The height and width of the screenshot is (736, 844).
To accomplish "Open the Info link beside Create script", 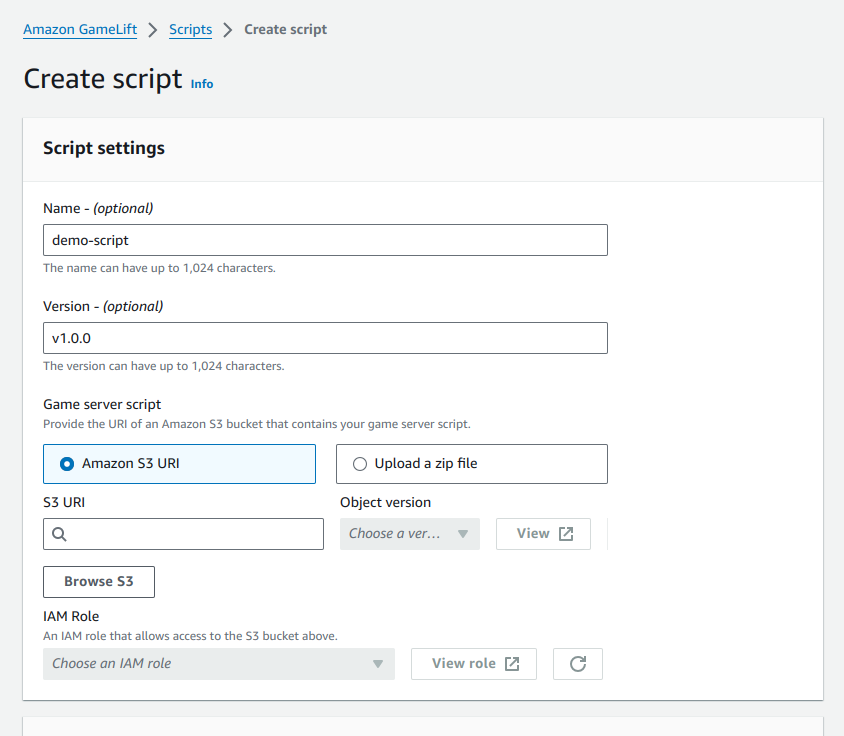I will point(202,84).
